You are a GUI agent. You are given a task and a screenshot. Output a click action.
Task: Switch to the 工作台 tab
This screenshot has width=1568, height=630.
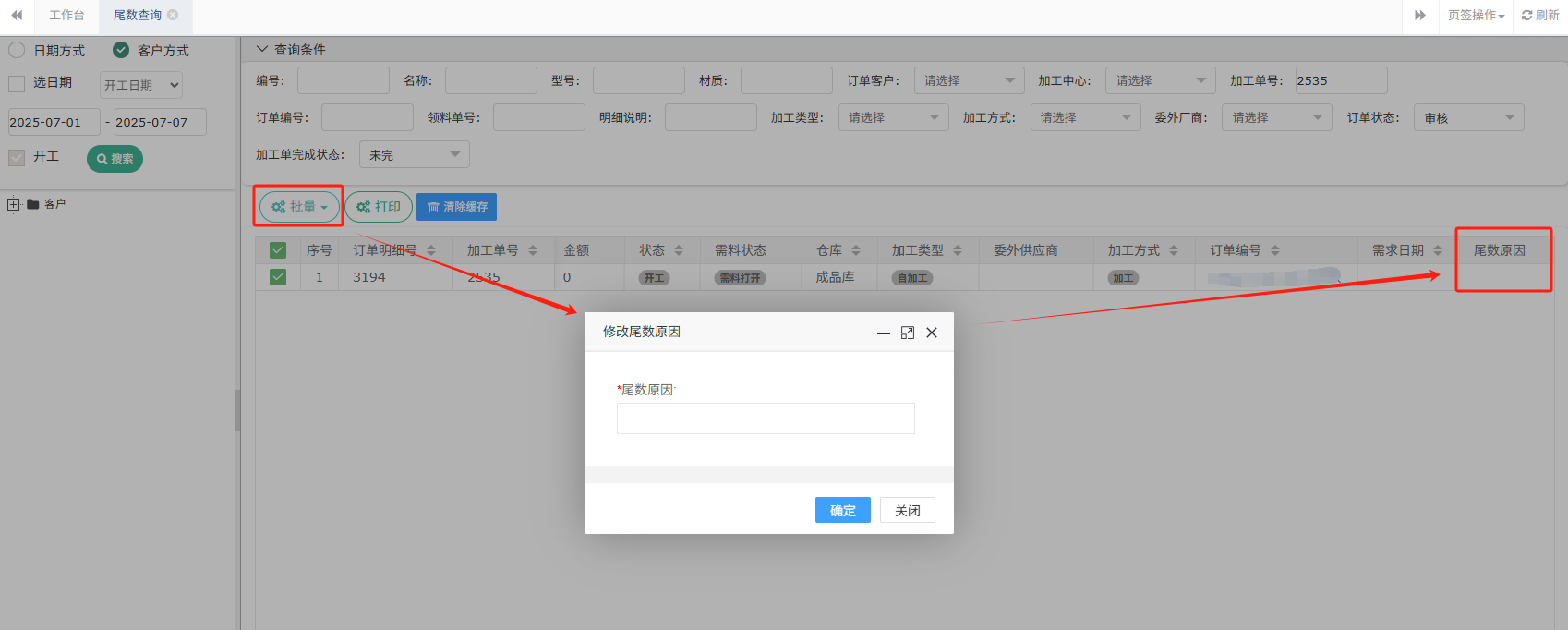[66, 16]
